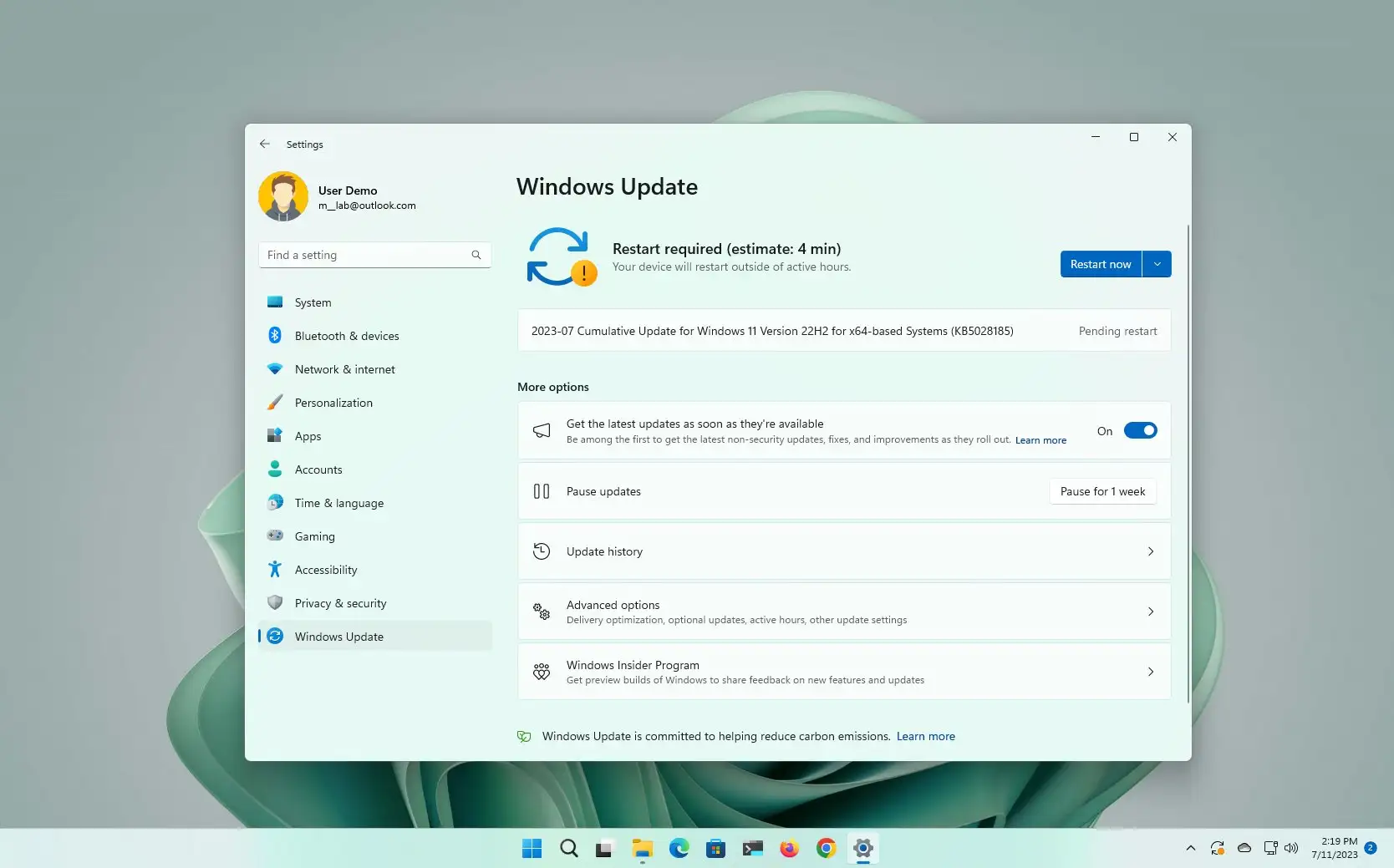Viewport: 1394px width, 868px height.
Task: Open Learn more about carbon emissions link
Action: point(925,736)
